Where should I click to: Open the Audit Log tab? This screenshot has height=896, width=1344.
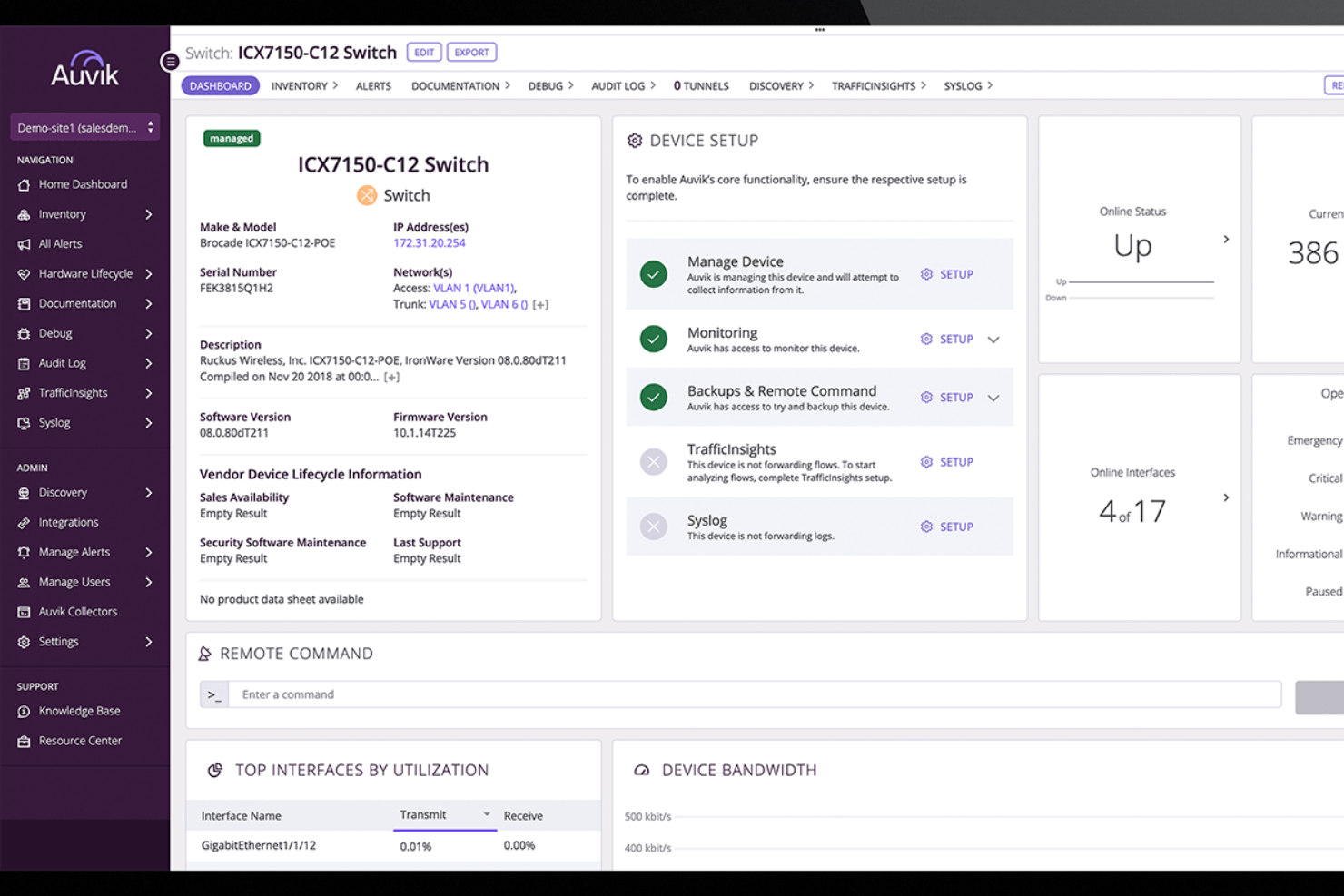tap(618, 85)
